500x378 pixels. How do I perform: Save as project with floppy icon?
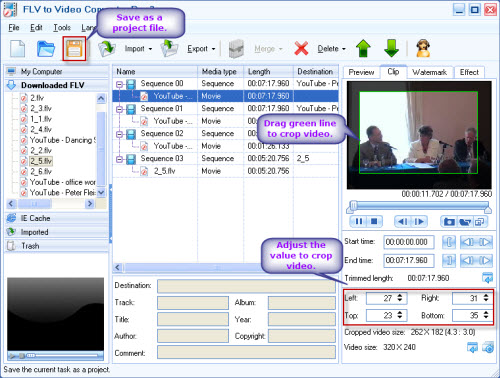click(x=74, y=49)
